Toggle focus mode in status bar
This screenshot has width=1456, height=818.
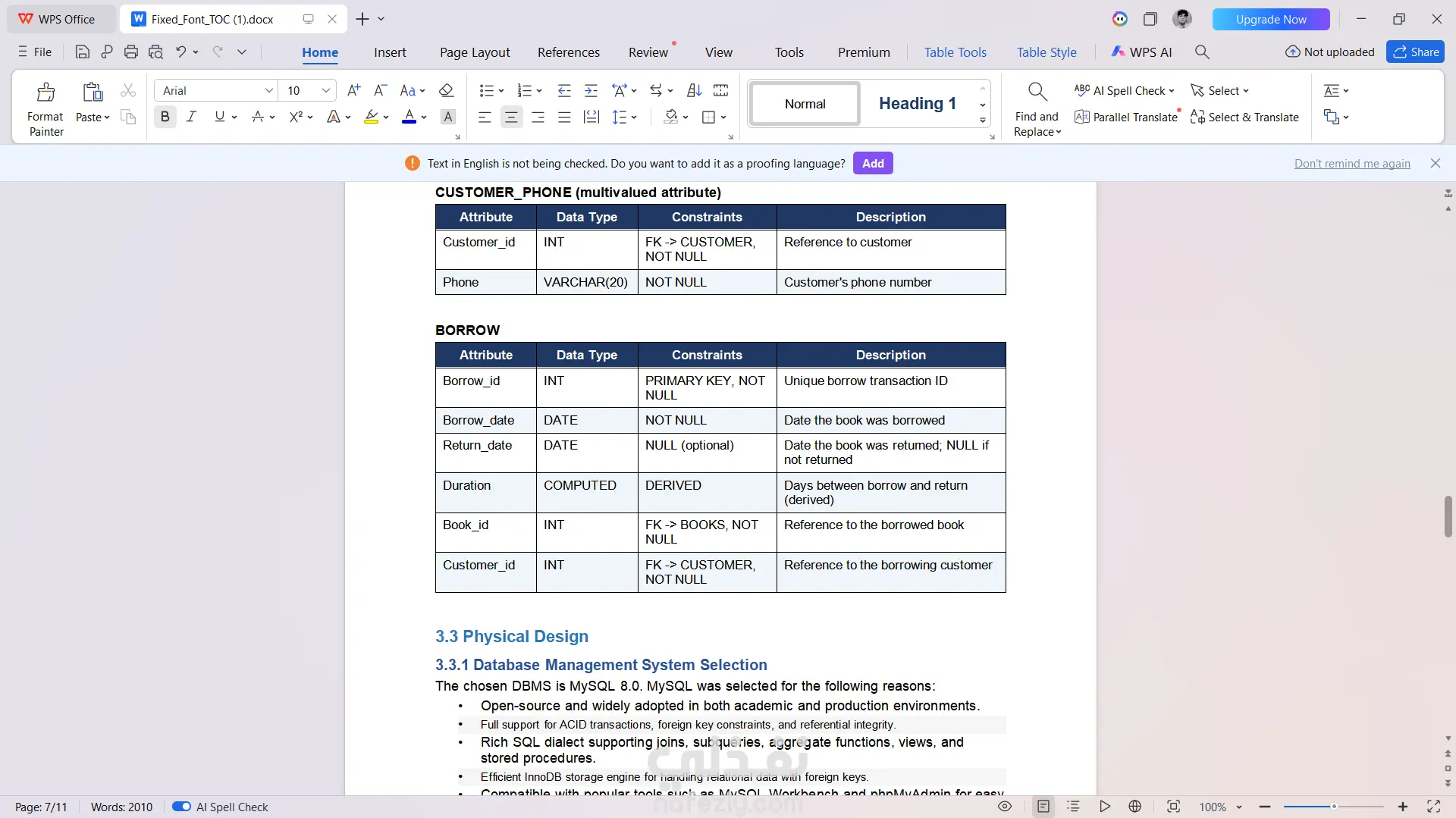[x=1173, y=807]
